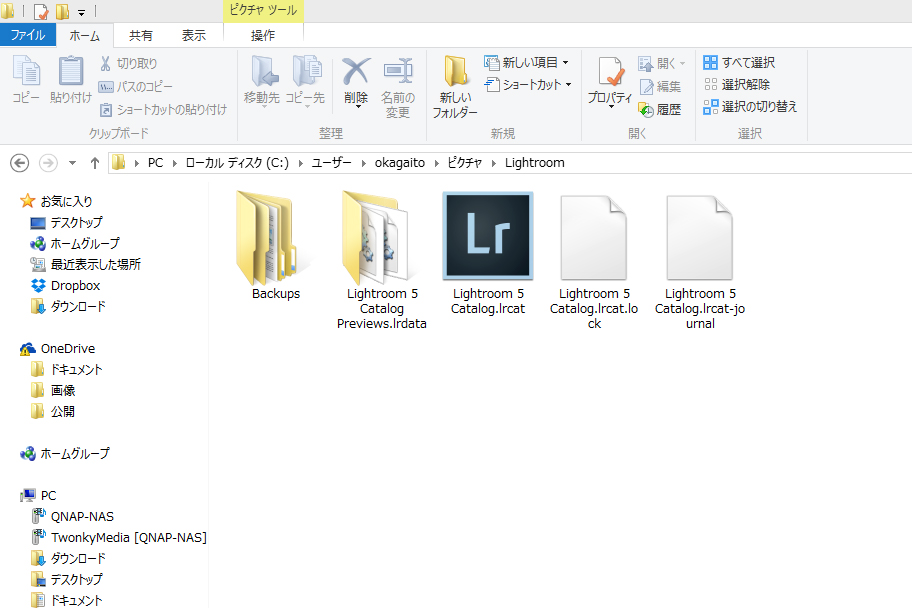Click the Move to (移動先) icon
This screenshot has width=912, height=608.
tap(263, 72)
